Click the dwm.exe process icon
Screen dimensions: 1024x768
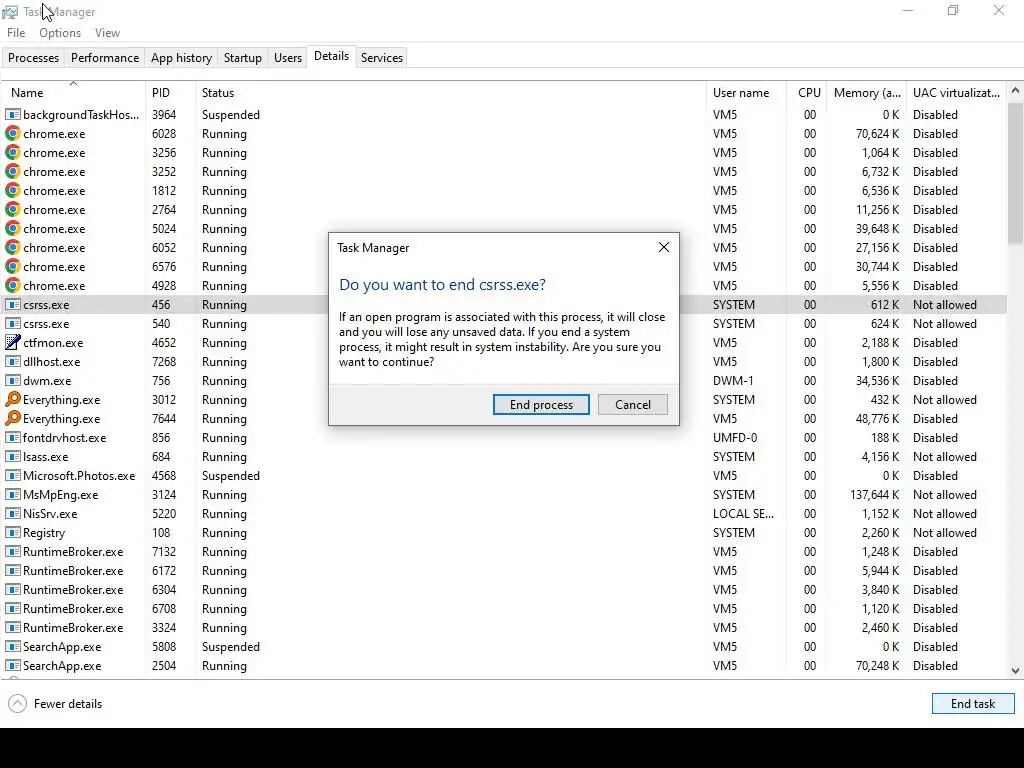(12, 381)
